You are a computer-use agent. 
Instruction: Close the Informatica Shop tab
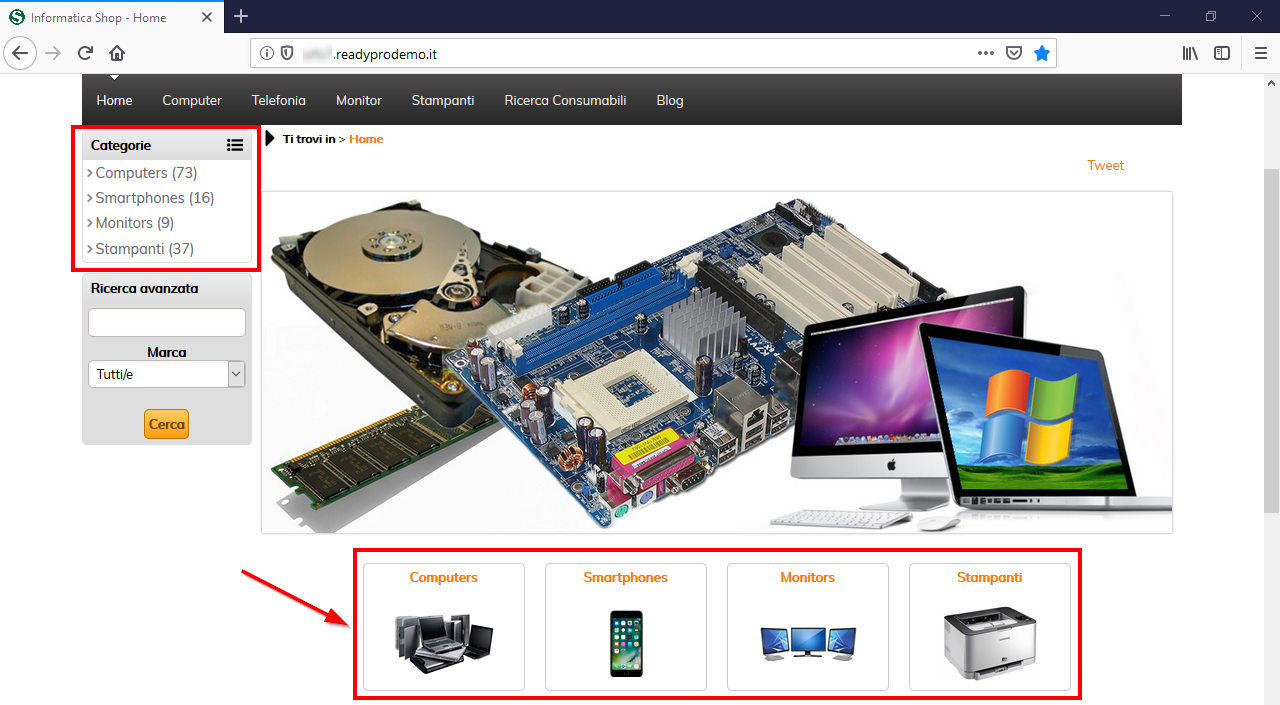[208, 17]
